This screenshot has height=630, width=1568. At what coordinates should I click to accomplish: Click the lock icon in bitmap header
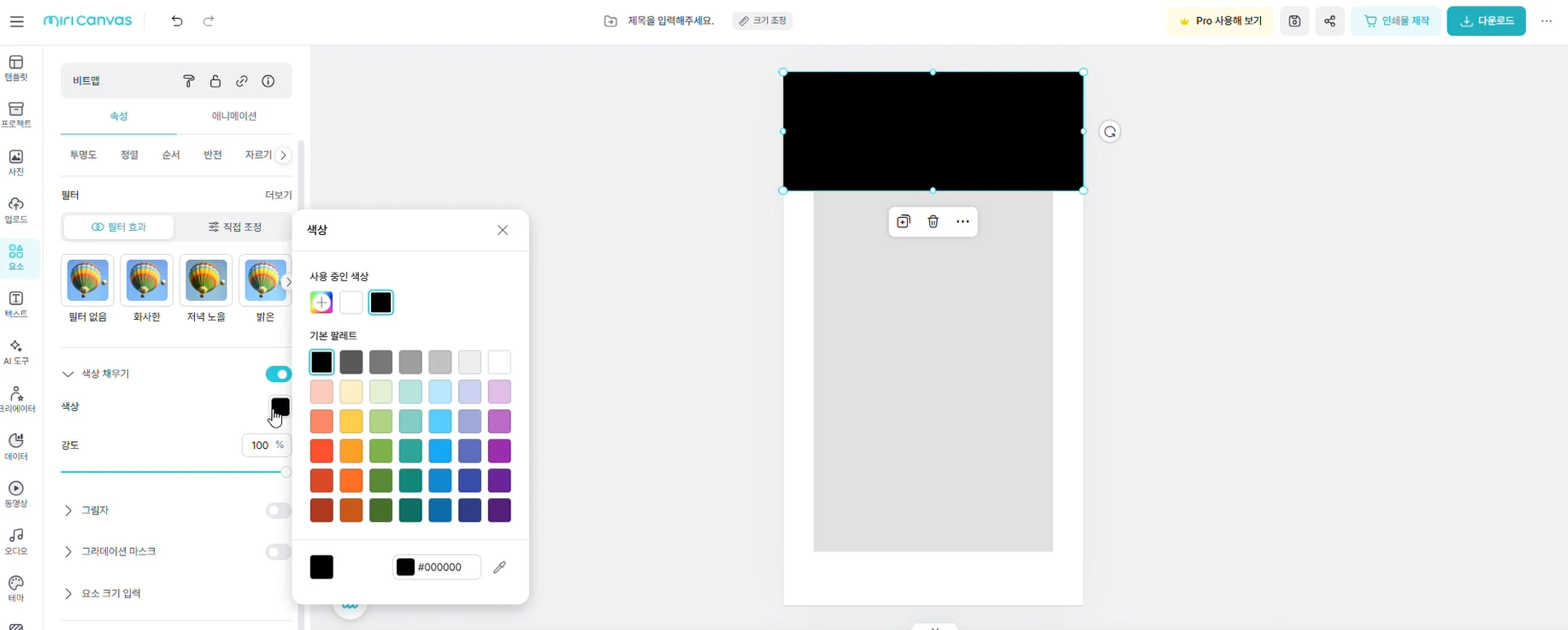(x=215, y=81)
